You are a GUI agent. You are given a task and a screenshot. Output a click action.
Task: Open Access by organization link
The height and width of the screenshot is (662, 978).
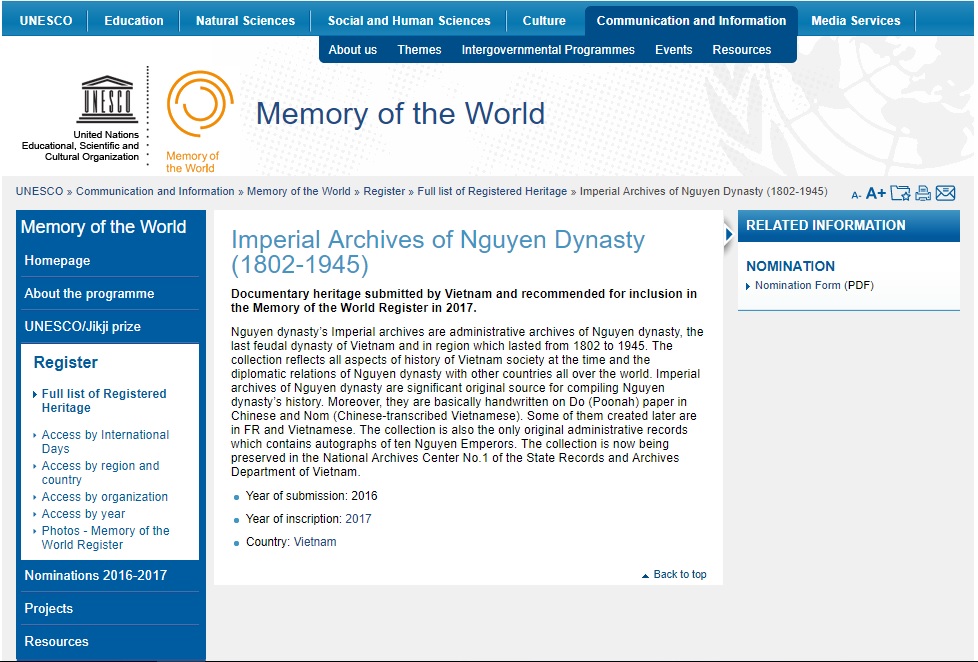pyautogui.click(x=105, y=497)
